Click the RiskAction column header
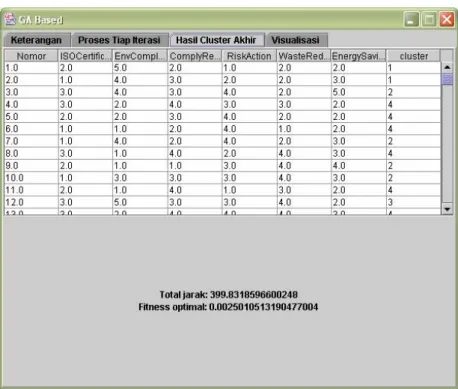 (x=249, y=56)
